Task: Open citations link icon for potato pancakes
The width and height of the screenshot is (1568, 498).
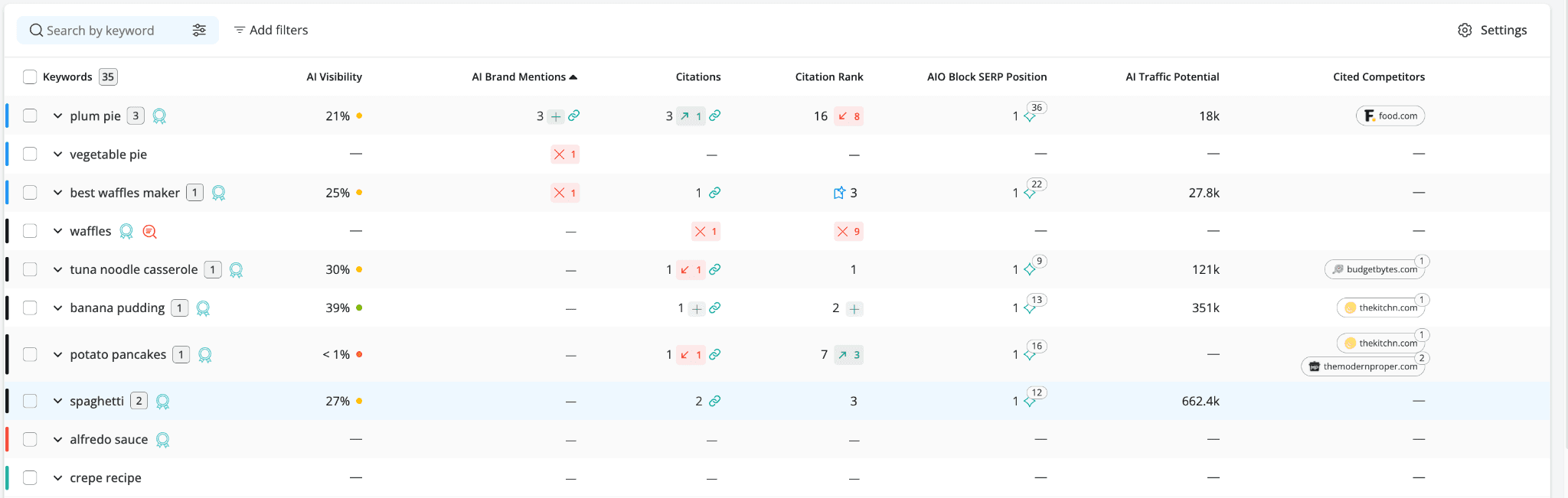Action: (714, 354)
